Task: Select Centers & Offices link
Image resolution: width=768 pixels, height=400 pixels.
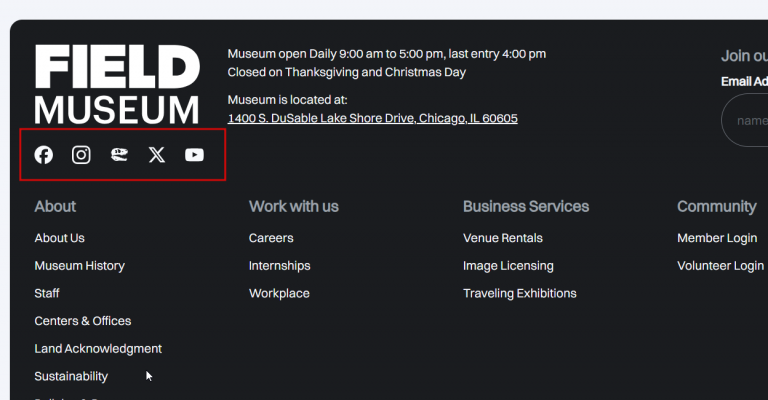Action: [82, 321]
